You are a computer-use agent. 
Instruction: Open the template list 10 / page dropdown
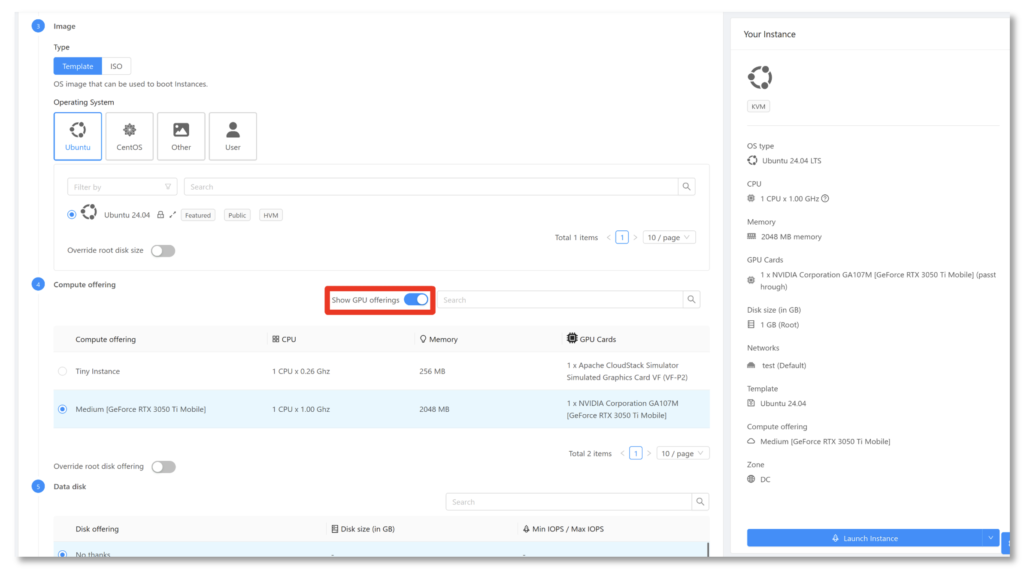click(669, 237)
